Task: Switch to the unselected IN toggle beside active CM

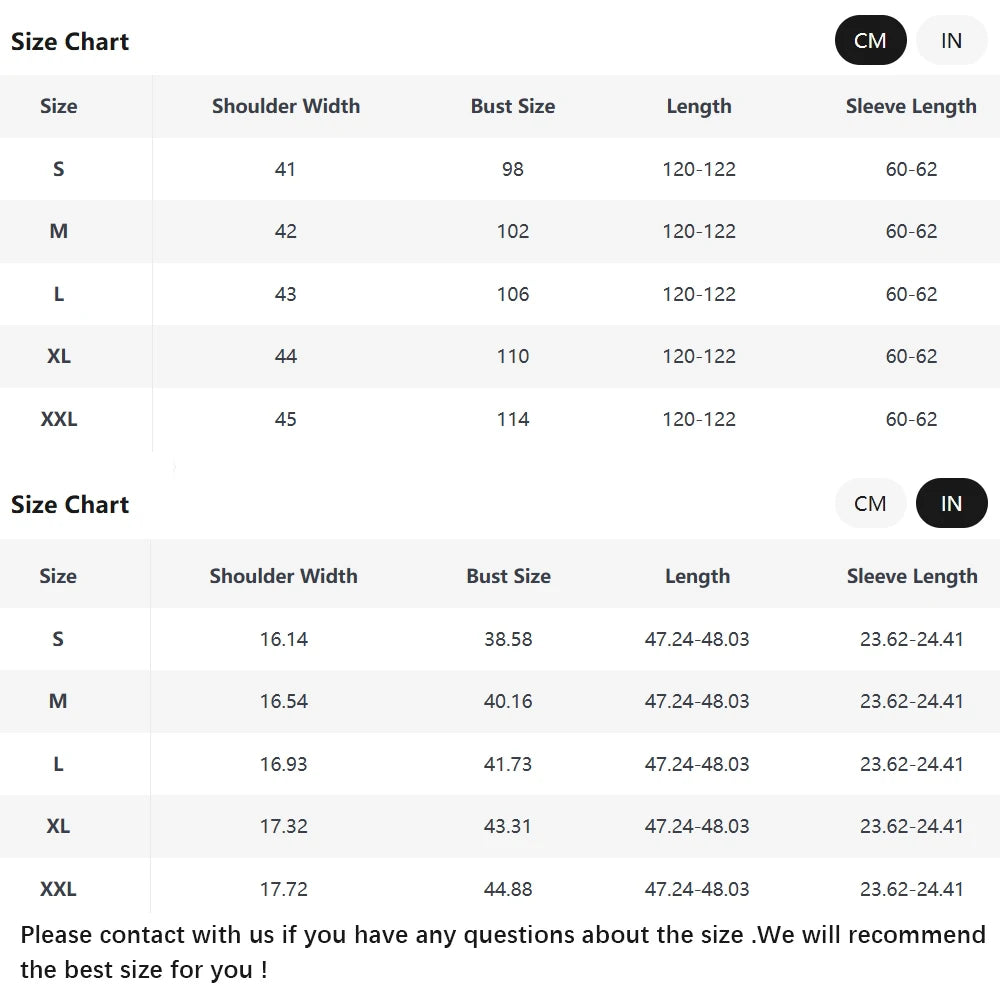Action: point(951,41)
